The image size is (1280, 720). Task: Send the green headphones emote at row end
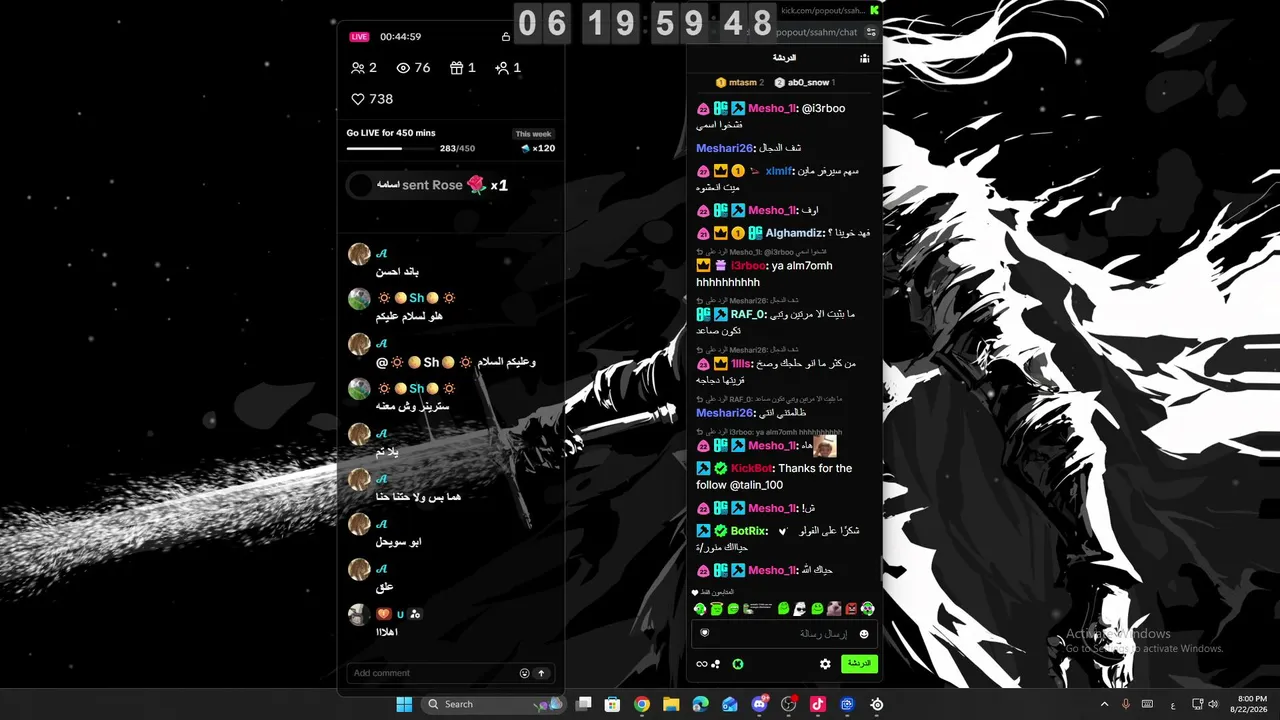(868, 608)
